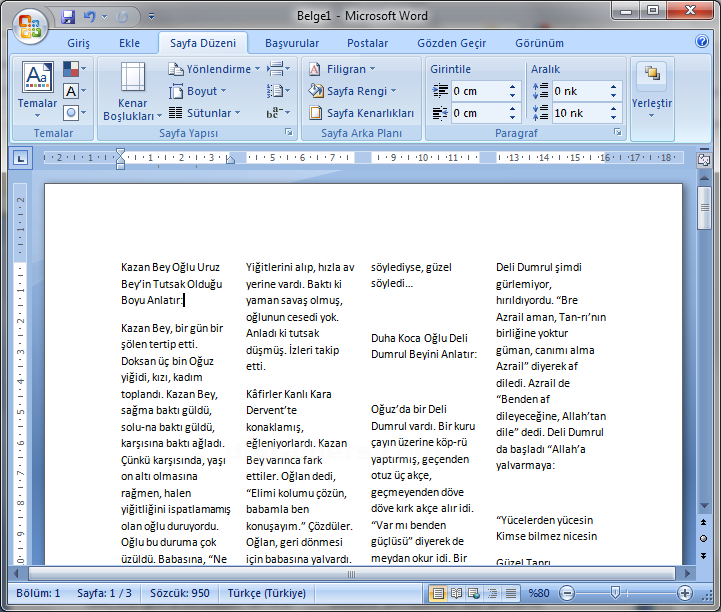This screenshot has width=721, height=612.
Task: Click horizontal scrollbar right arrow
Action: pos(687,573)
